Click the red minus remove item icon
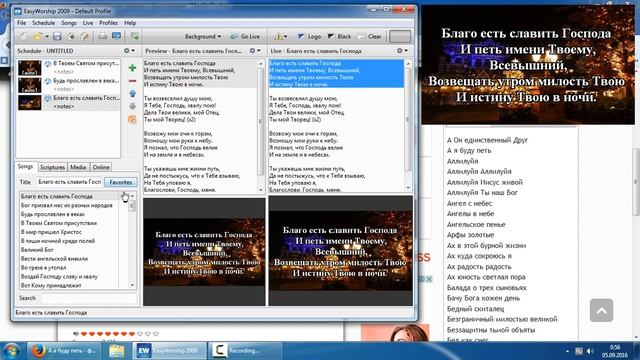Screen dimensions: 640x360 coord(132,81)
